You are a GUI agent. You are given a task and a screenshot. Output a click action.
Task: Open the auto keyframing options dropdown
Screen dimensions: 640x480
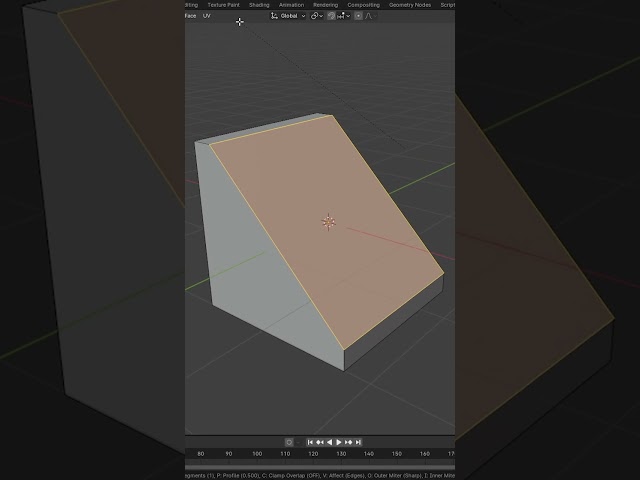coord(298,442)
